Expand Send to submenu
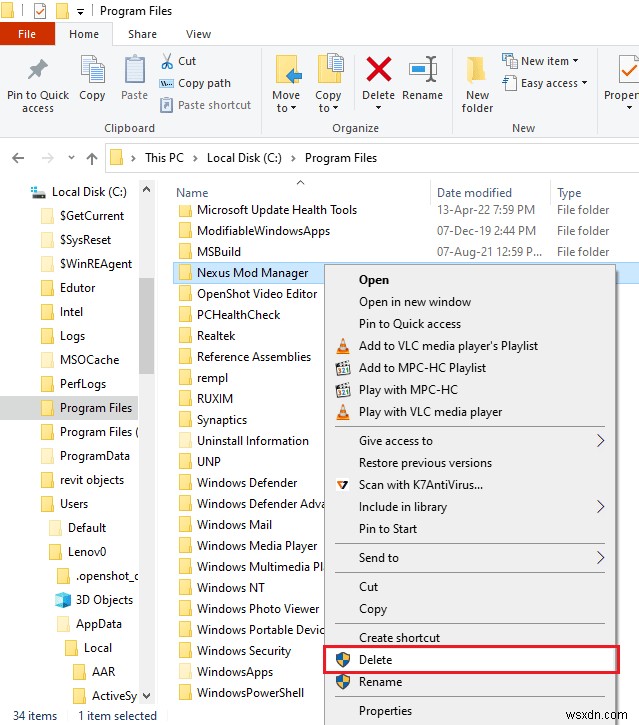Viewport: 639px width, 725px height. click(x=600, y=558)
